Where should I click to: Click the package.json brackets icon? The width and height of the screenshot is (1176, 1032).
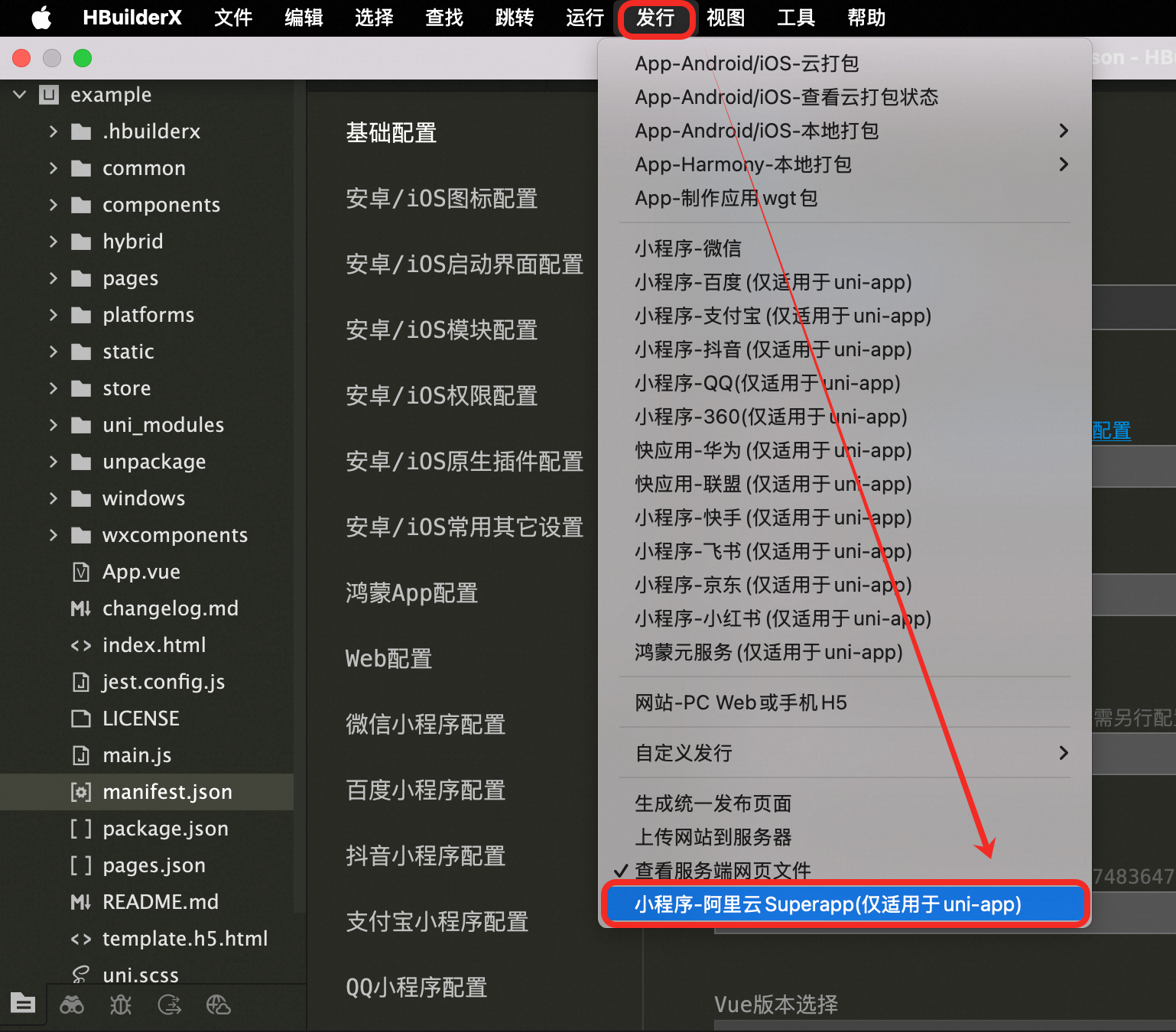[x=81, y=829]
